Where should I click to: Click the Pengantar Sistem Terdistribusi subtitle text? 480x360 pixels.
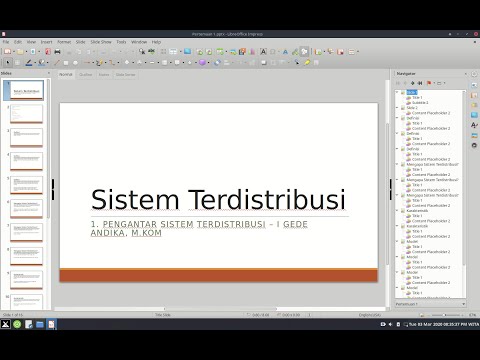point(199,228)
